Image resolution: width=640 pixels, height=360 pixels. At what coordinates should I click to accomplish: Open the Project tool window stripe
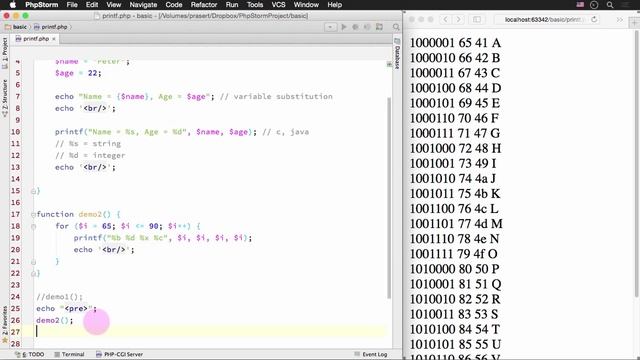tap(4, 53)
